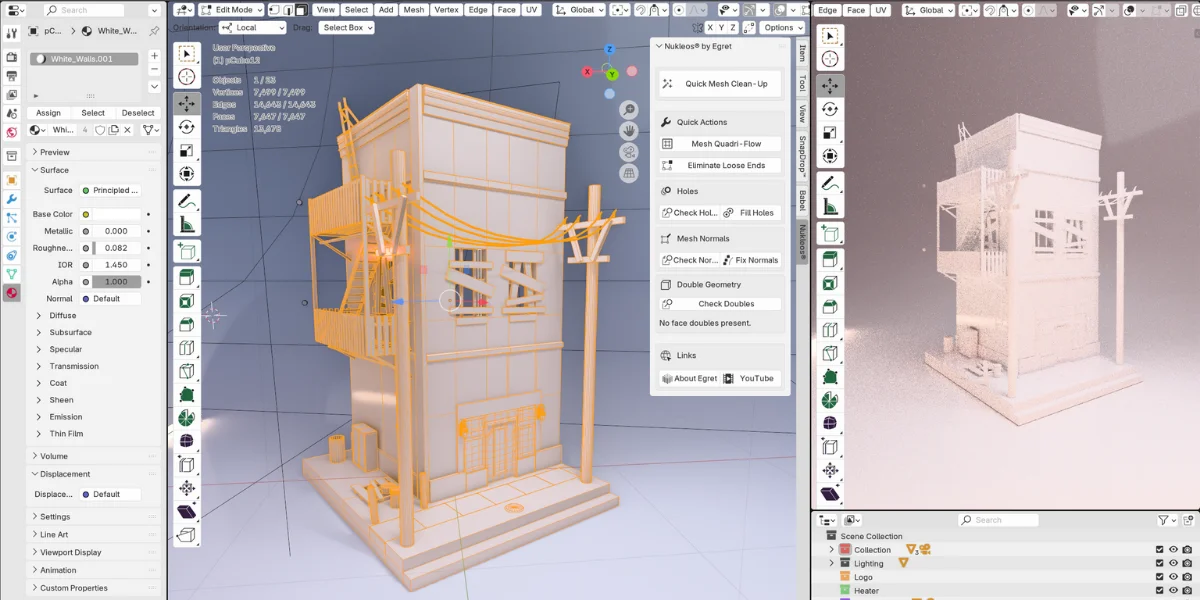Open the Local transform orientation dropdown
Image resolution: width=1200 pixels, height=600 pixels.
coord(253,27)
